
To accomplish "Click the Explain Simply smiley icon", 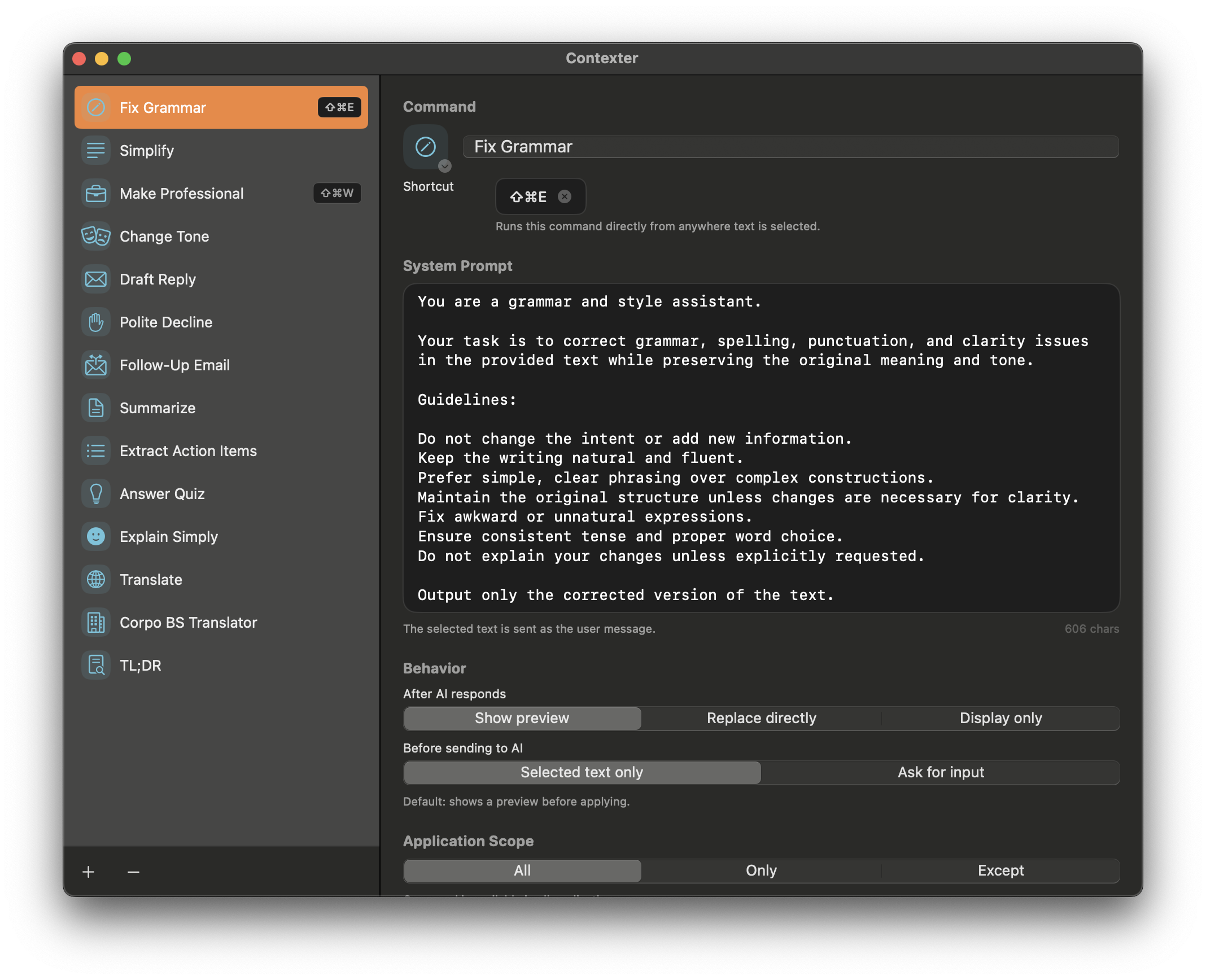I will click(96, 536).
